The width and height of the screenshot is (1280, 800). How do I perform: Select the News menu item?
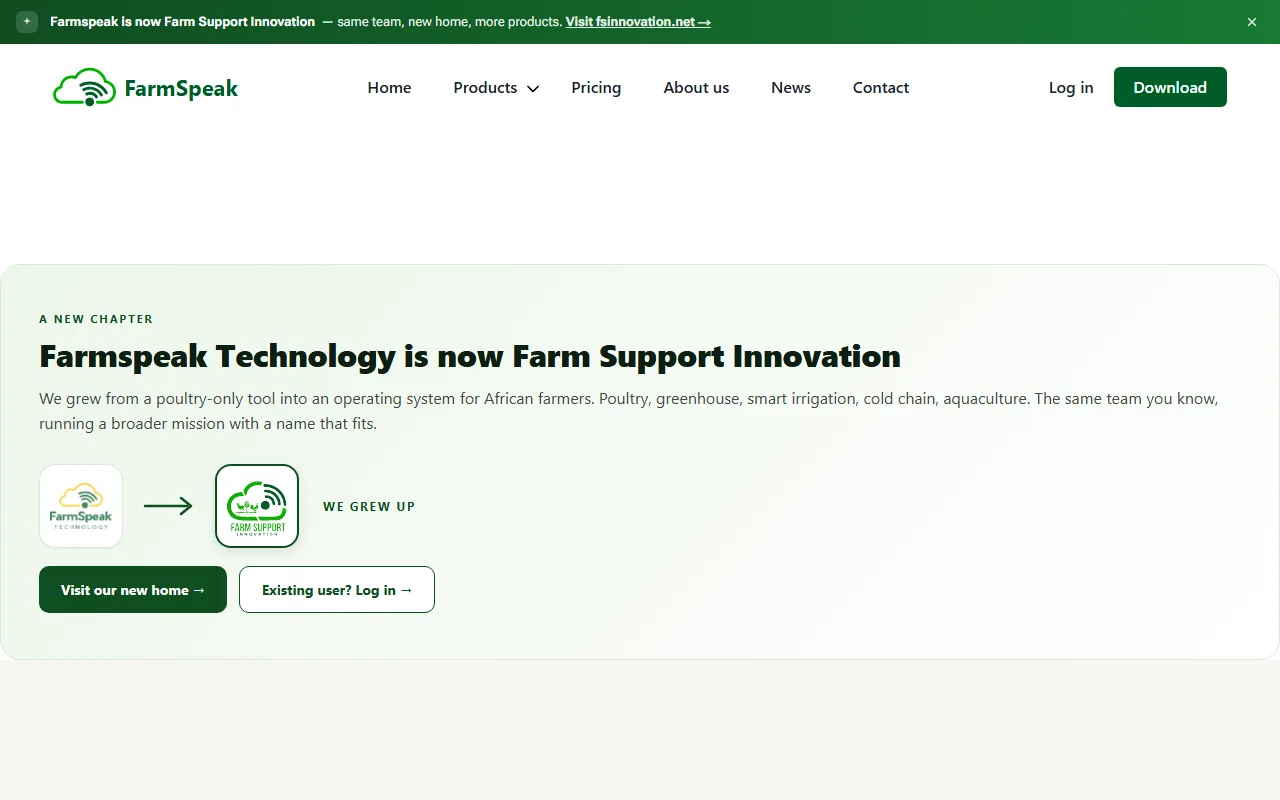tap(791, 88)
